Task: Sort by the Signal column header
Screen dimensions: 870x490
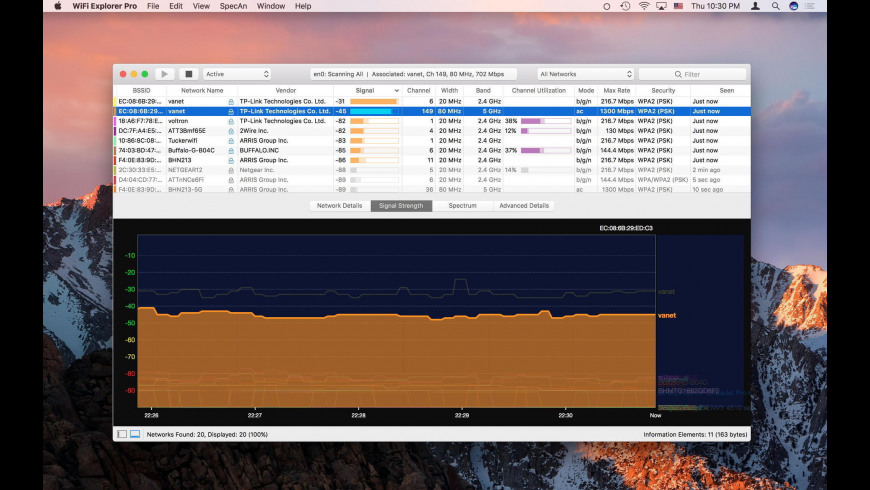Action: 367,90
